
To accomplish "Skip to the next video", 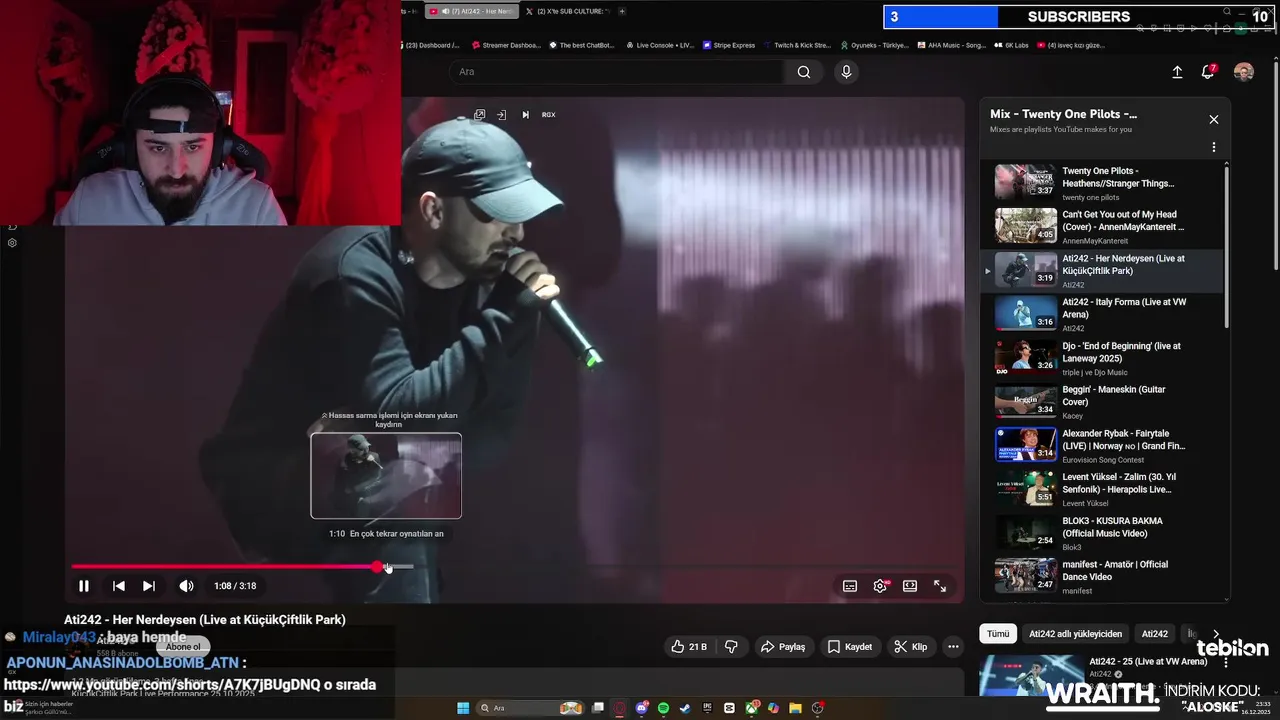I will coord(149,586).
